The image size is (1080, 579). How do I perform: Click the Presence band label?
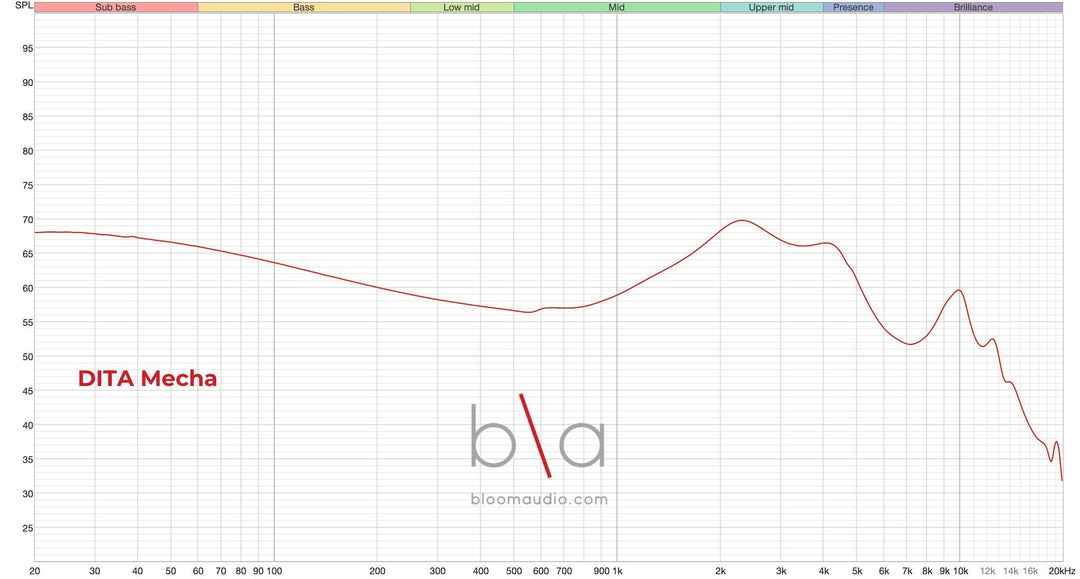click(853, 8)
